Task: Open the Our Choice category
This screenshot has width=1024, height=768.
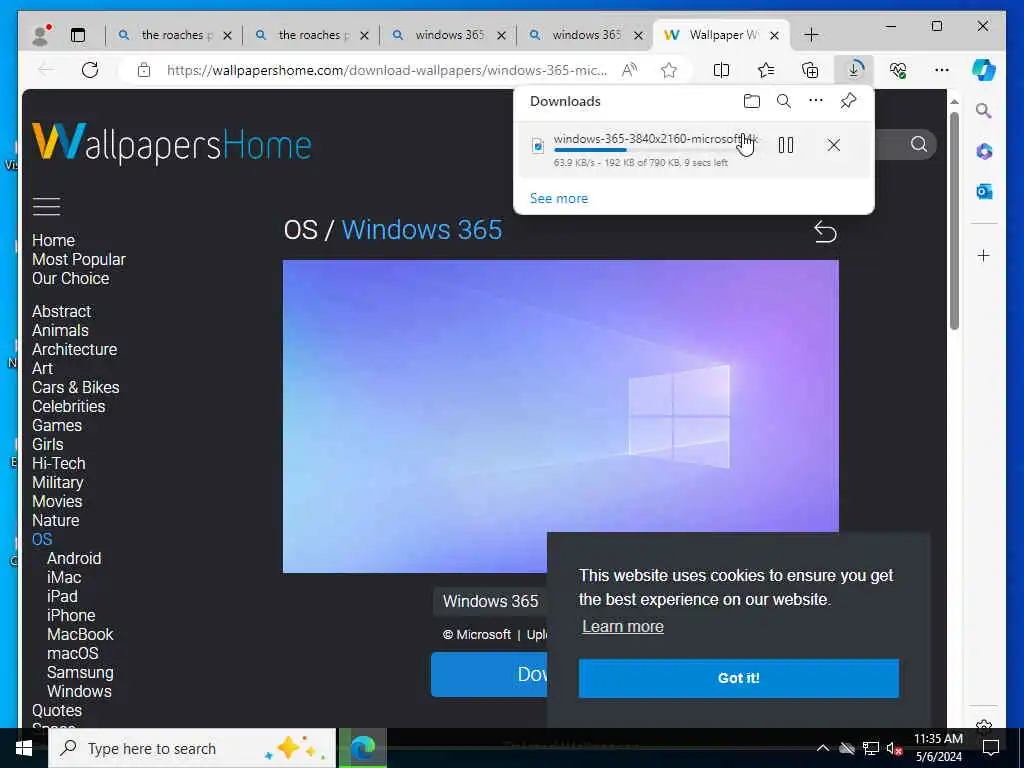Action: pos(71,278)
